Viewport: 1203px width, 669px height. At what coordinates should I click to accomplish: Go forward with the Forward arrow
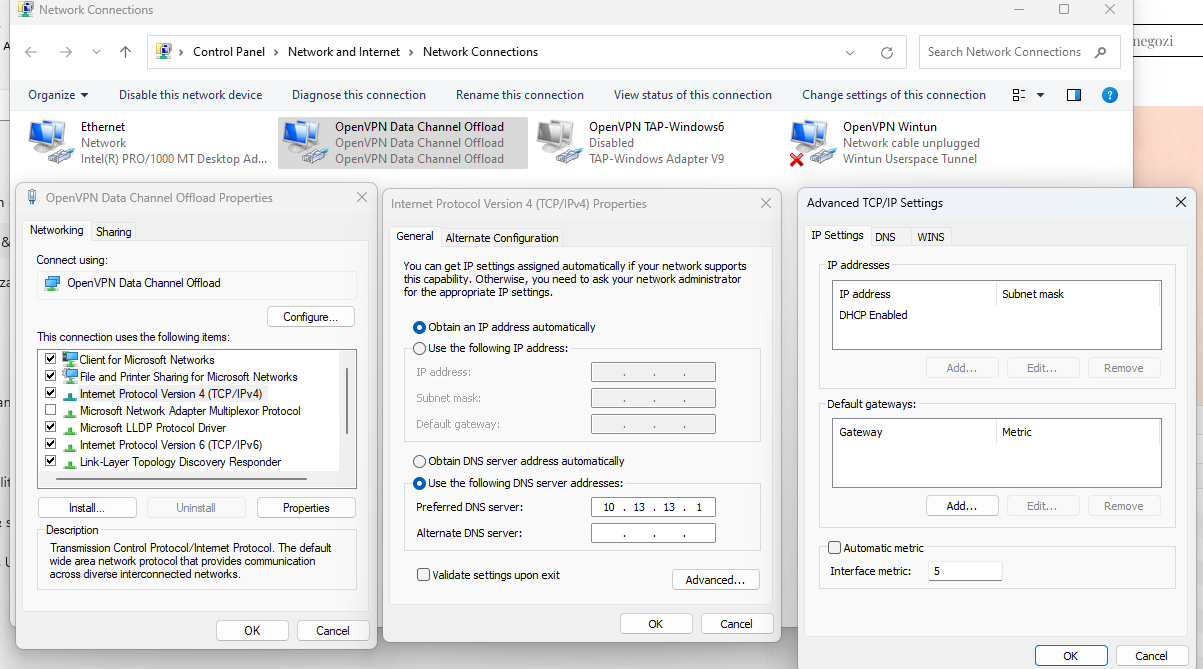point(65,52)
